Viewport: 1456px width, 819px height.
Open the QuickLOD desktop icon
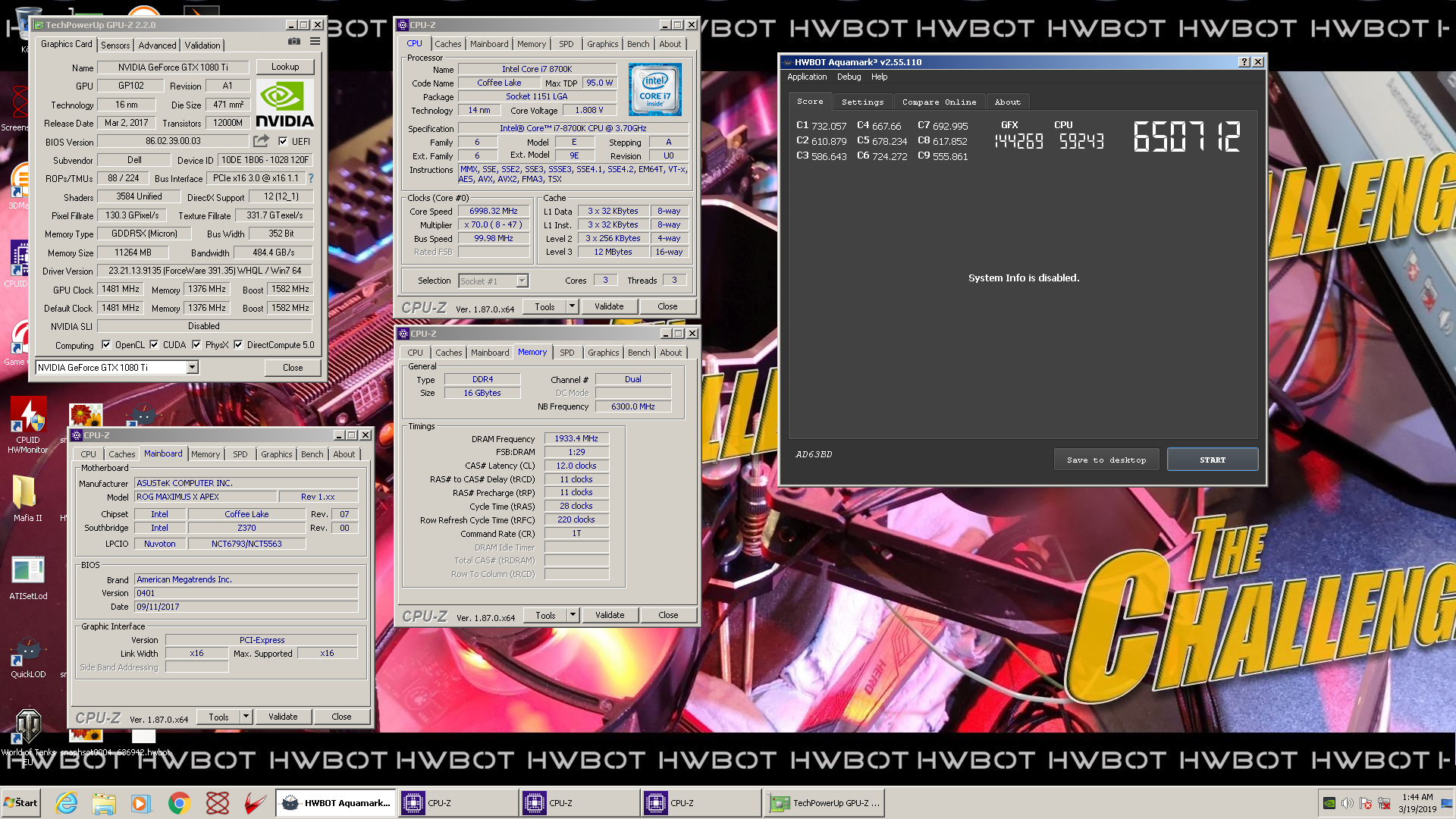[28, 656]
